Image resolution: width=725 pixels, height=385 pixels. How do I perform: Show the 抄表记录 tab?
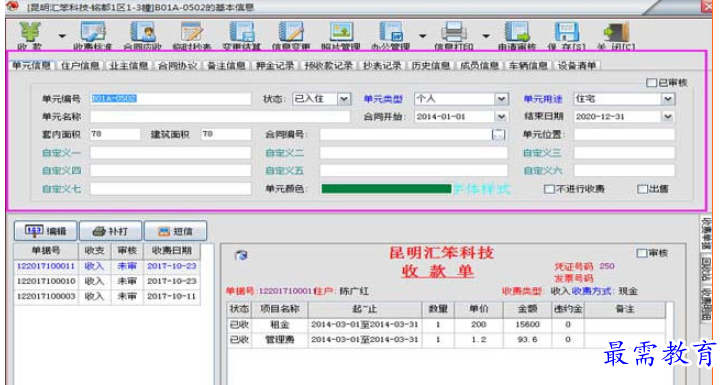pyautogui.click(x=382, y=66)
